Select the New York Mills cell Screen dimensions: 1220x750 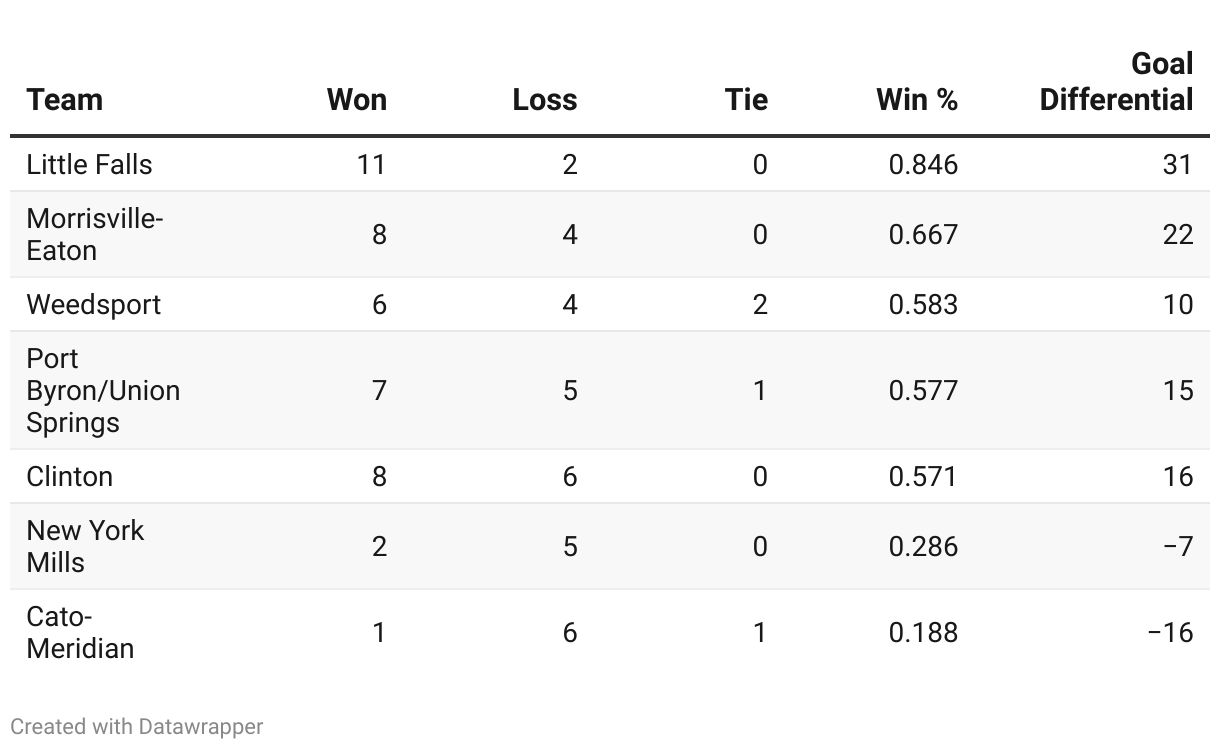tap(86, 546)
